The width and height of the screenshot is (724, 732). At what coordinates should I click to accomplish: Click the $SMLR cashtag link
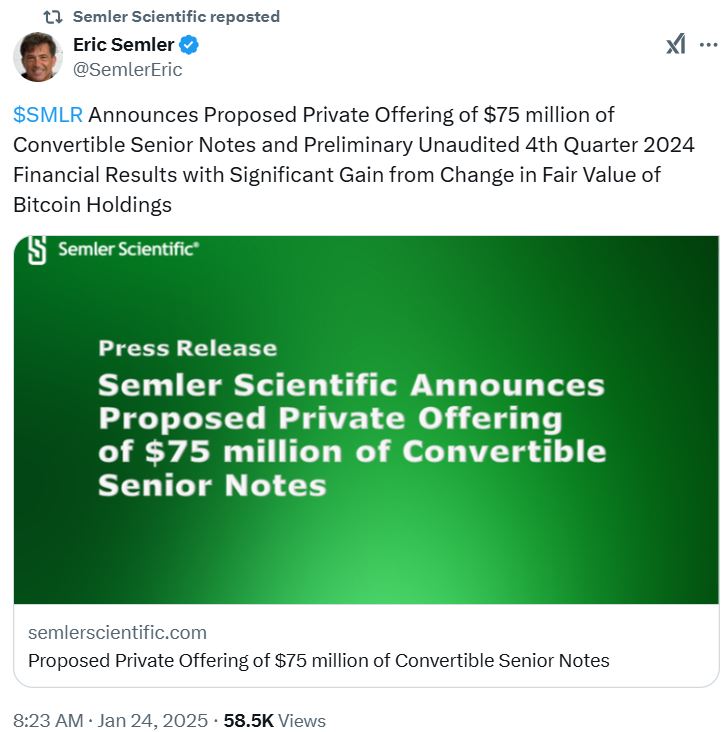click(x=48, y=115)
